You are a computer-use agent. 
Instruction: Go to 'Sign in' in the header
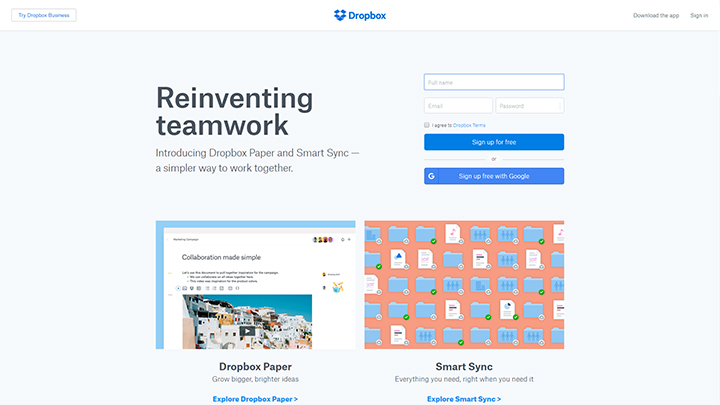coord(698,16)
